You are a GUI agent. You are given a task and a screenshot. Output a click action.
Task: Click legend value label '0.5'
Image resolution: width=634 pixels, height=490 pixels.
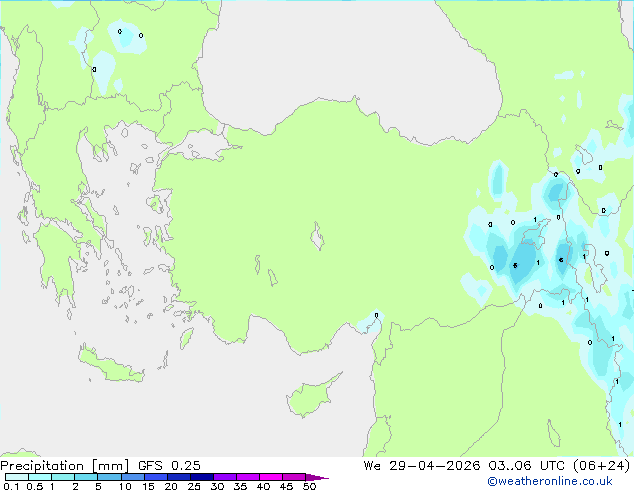tap(34, 486)
